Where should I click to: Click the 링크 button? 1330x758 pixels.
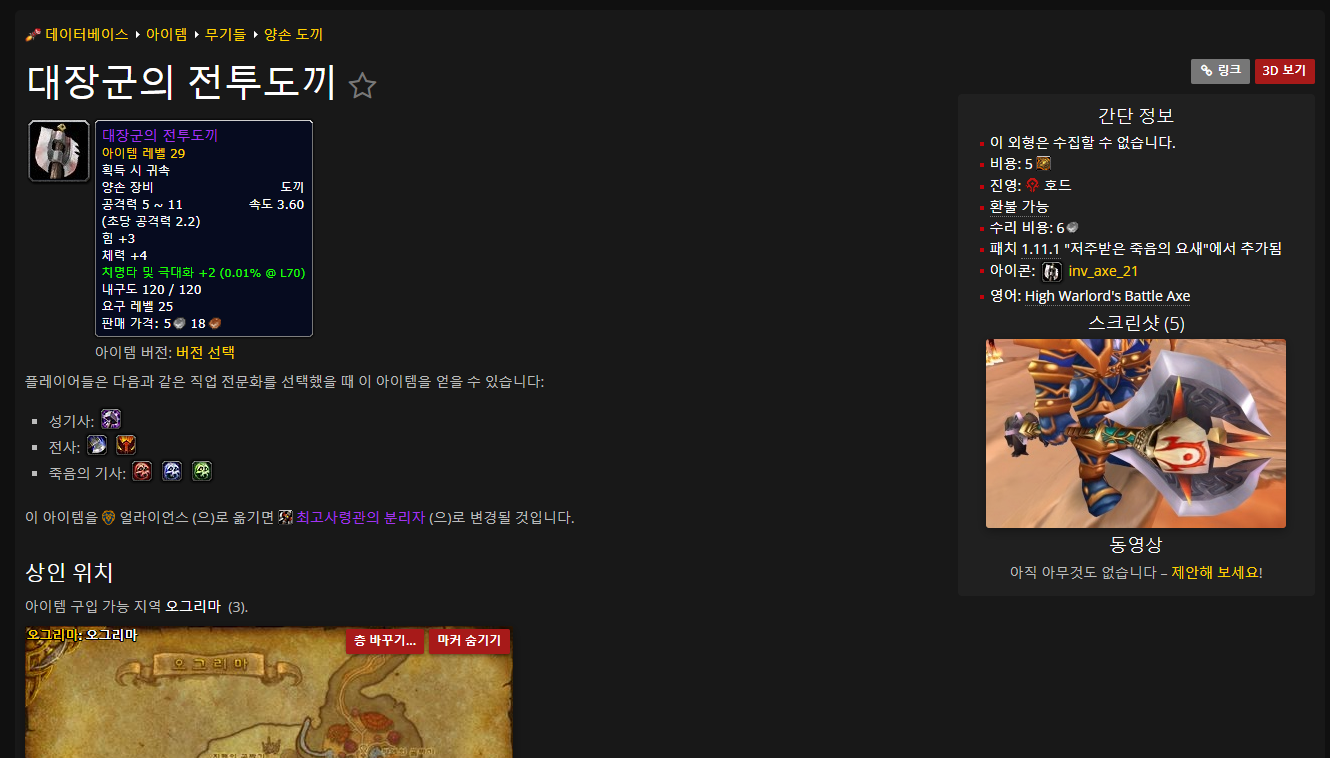pyautogui.click(x=1220, y=71)
